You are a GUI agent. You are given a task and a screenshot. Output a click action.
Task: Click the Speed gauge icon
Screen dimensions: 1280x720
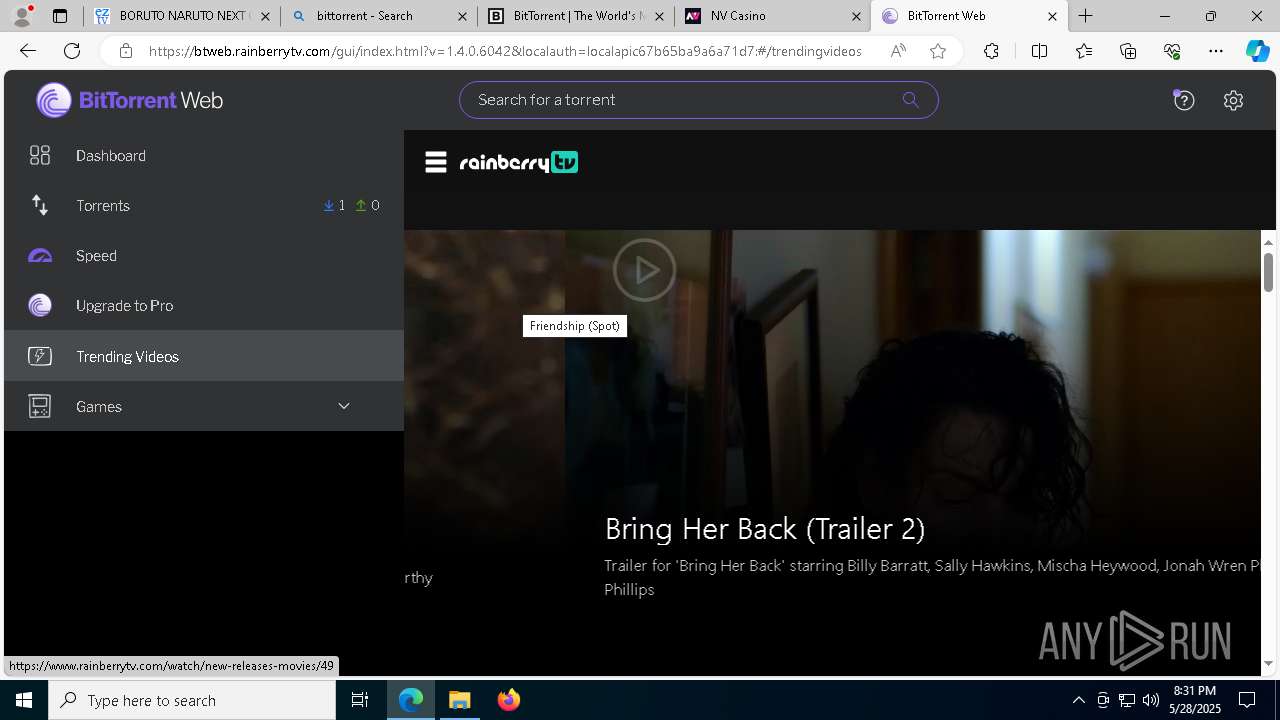[x=40, y=256]
